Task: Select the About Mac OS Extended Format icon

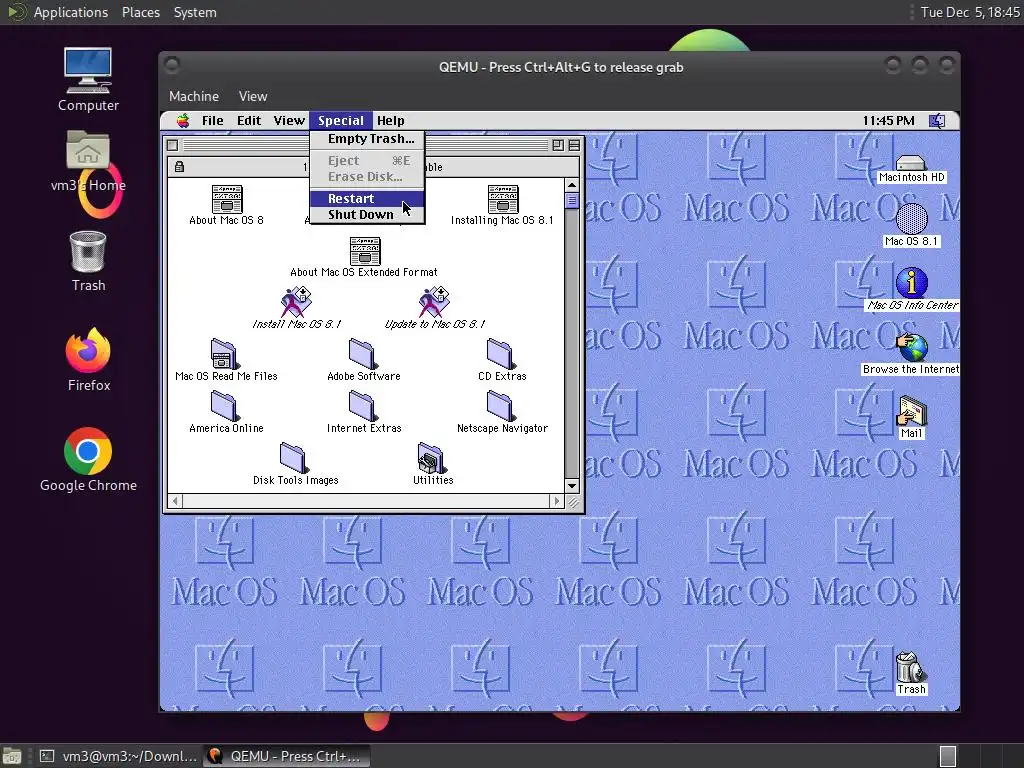Action: click(365, 251)
